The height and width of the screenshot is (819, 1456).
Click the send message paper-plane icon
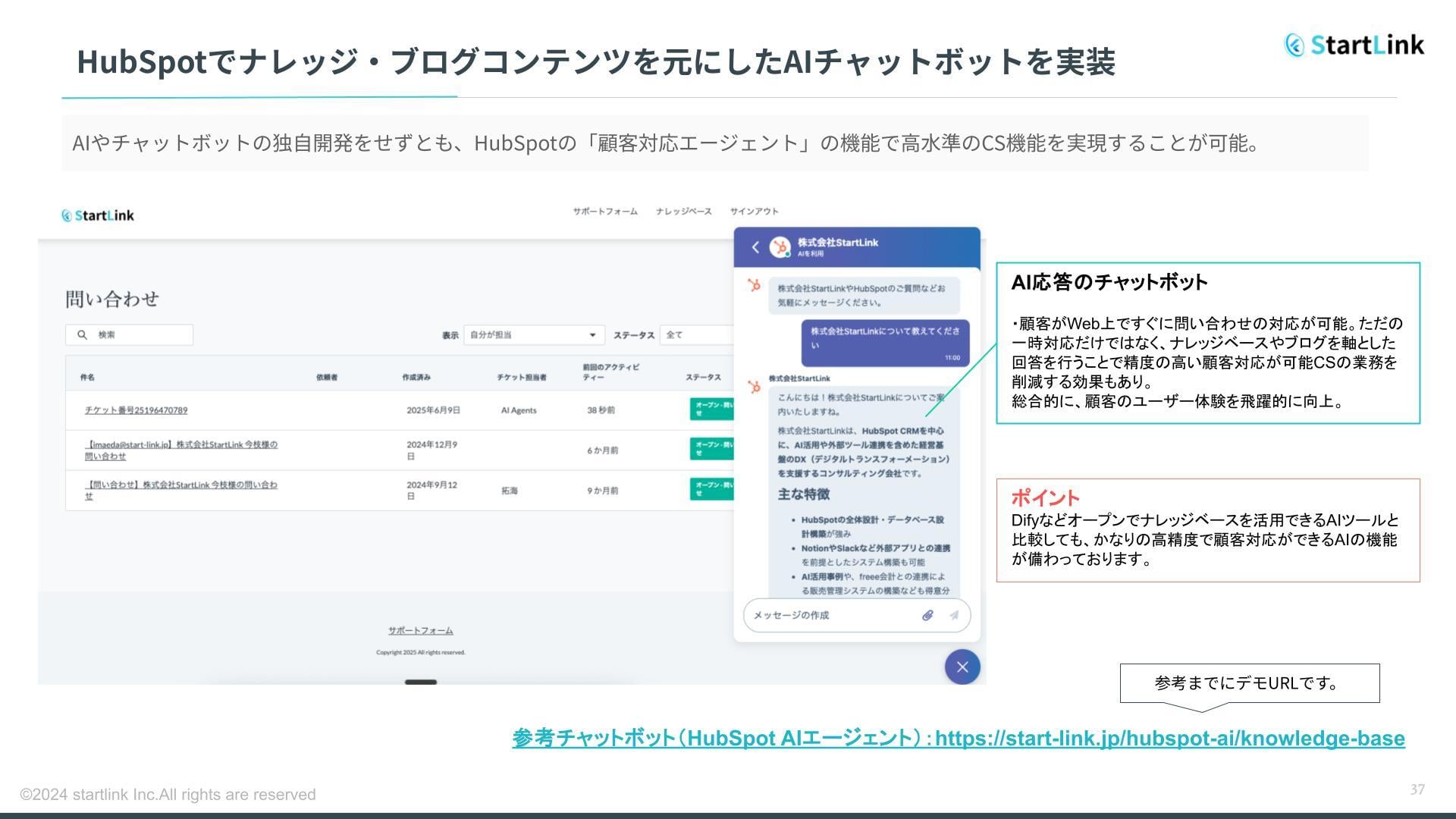click(954, 615)
